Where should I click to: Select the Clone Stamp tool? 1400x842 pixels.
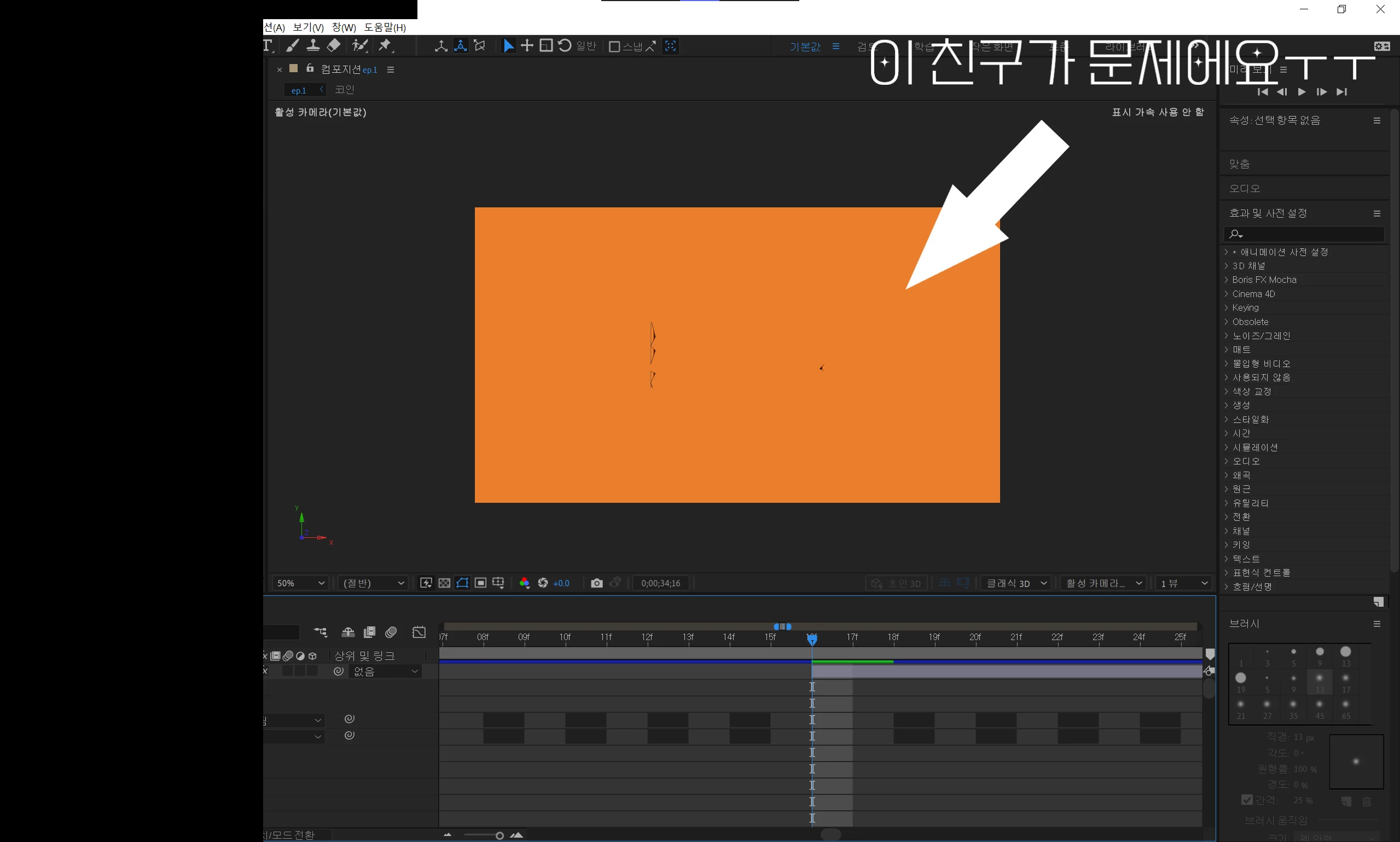(312, 45)
